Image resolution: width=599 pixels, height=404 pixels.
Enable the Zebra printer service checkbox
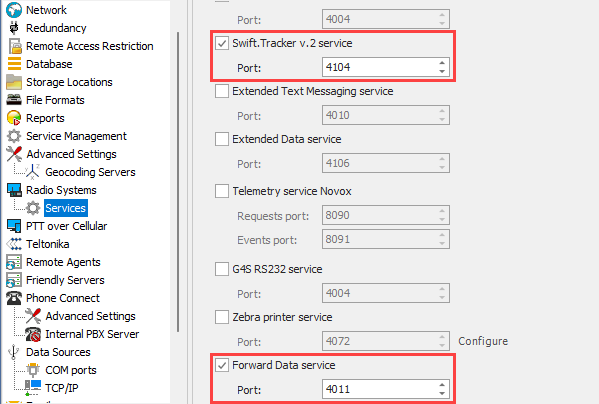[x=222, y=317]
